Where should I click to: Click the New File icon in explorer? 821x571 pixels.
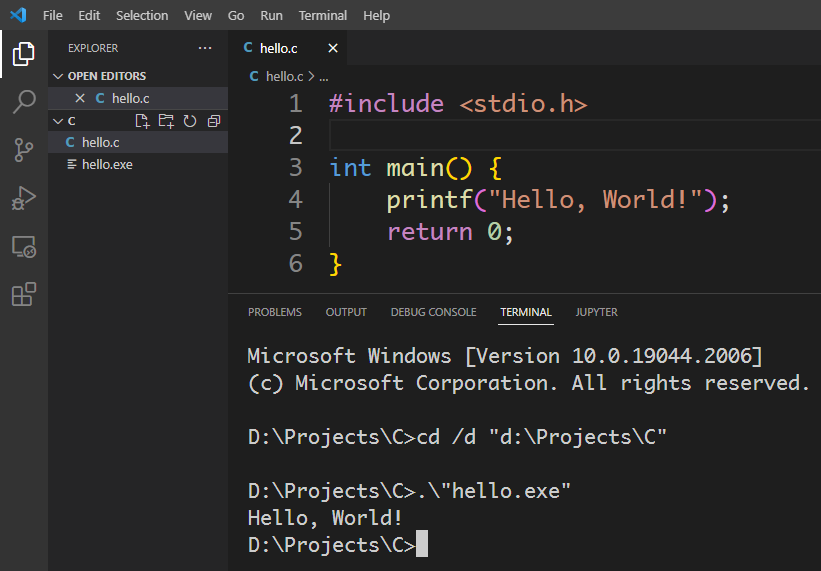(142, 121)
